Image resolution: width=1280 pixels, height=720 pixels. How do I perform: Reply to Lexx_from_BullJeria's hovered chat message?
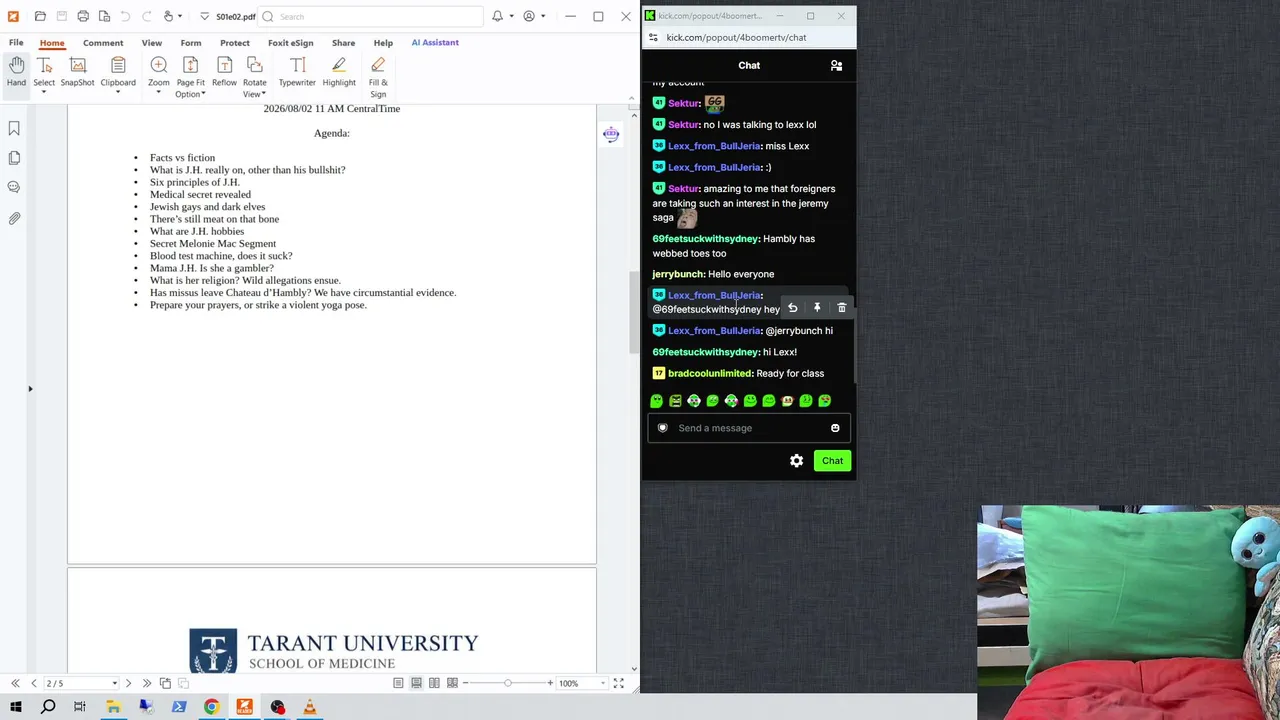pos(792,308)
